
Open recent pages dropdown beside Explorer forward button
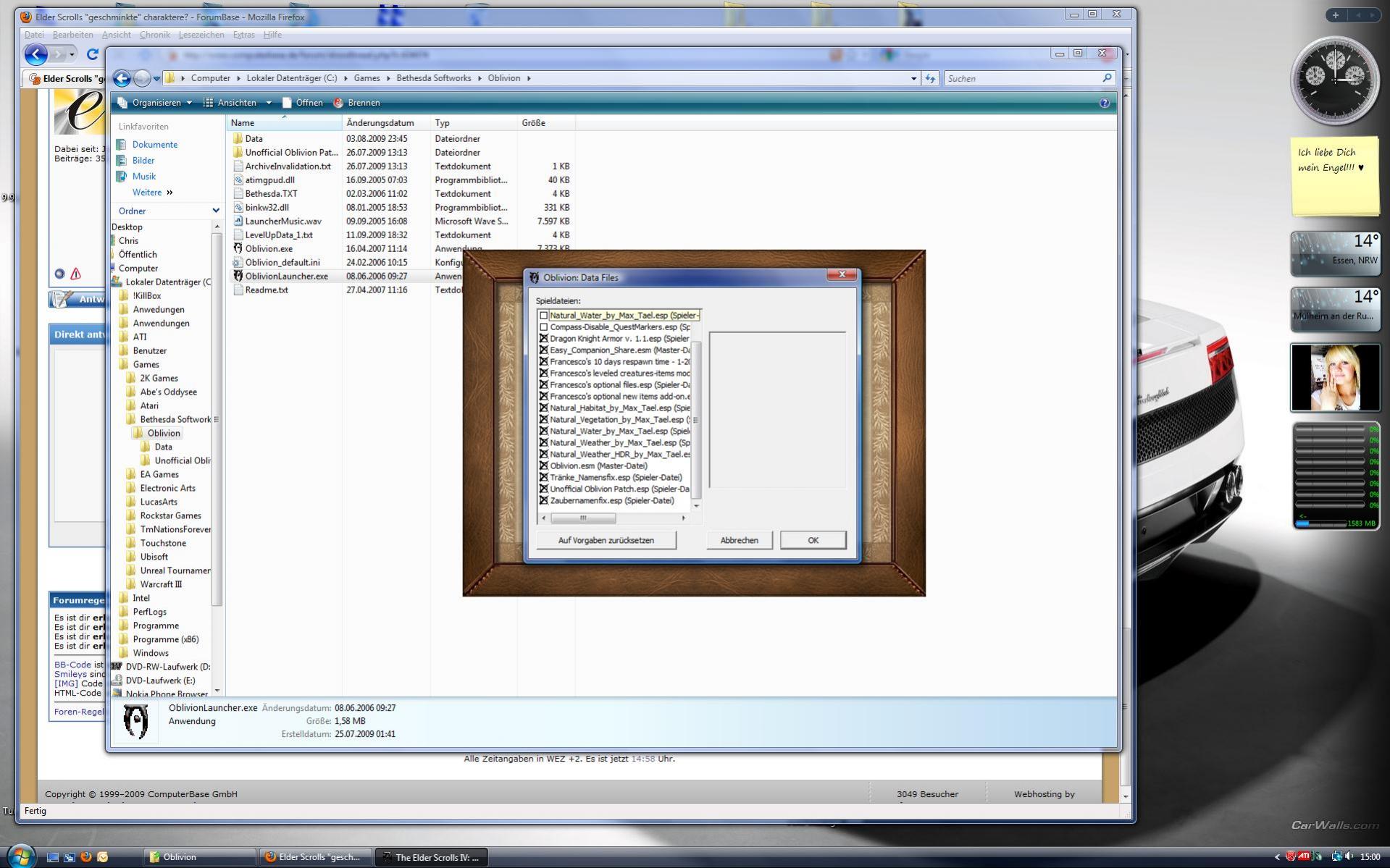pyautogui.click(x=156, y=79)
